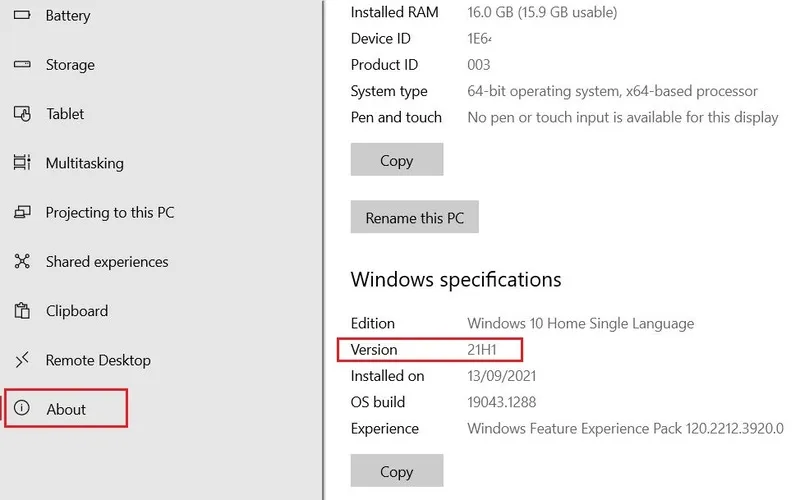The height and width of the screenshot is (500, 800).
Task: Select the About page entry
Action: coord(66,408)
